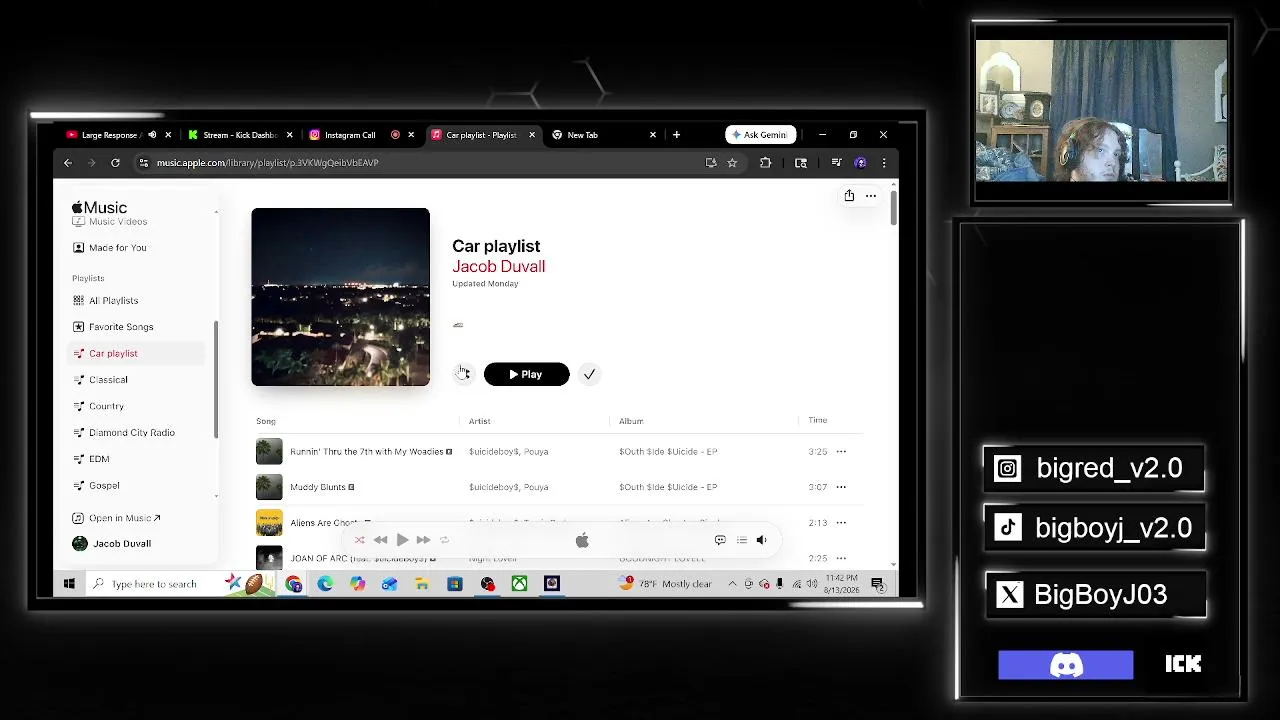Click the Muddy Blunts album artwork thumbnail
Screen dimensions: 1280x720
pos(269,487)
